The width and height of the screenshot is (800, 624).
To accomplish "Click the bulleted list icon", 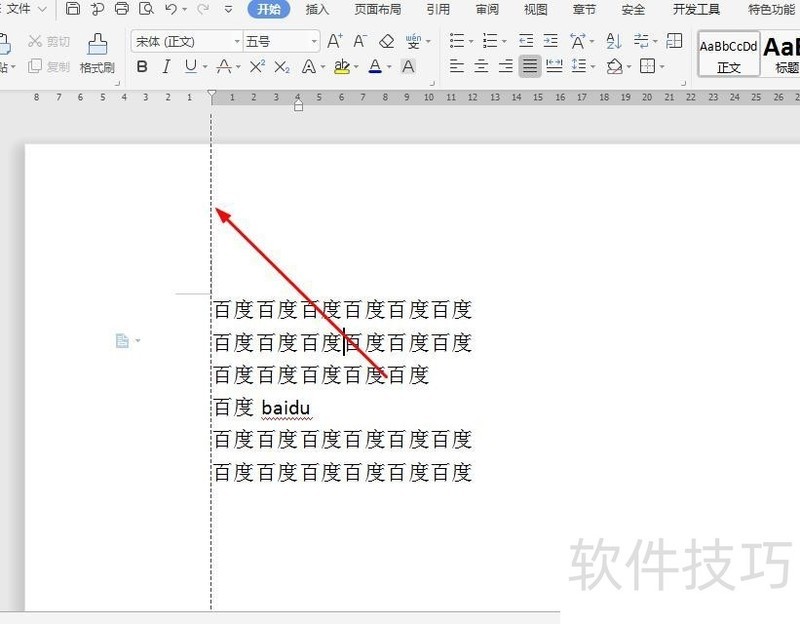I will pyautogui.click(x=457, y=41).
